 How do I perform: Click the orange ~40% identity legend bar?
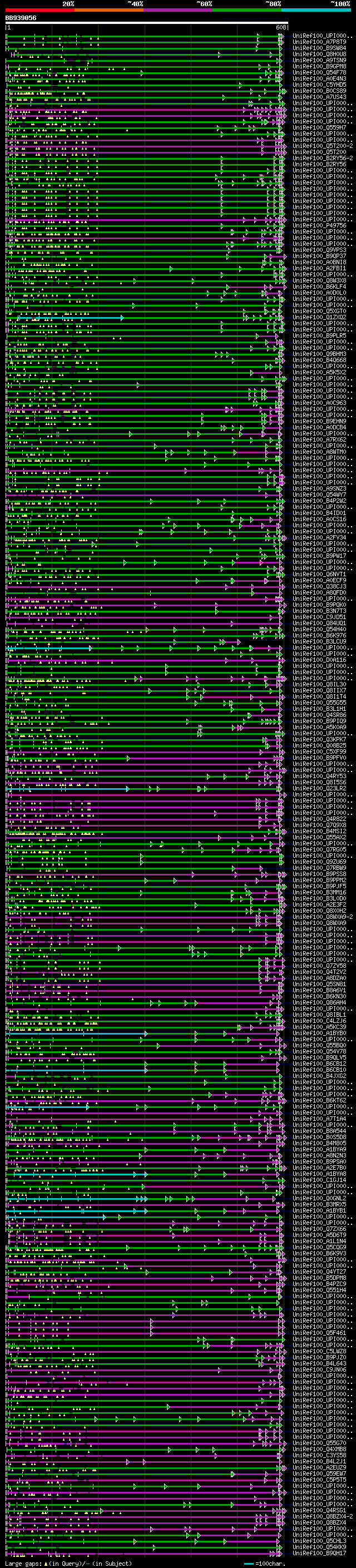click(109, 11)
